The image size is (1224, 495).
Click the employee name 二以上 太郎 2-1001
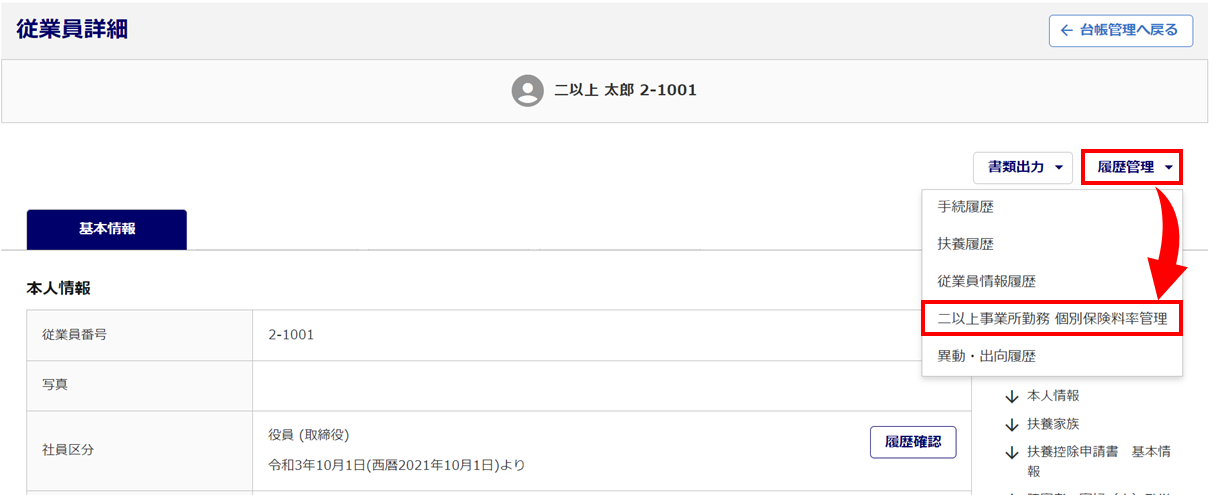point(625,90)
